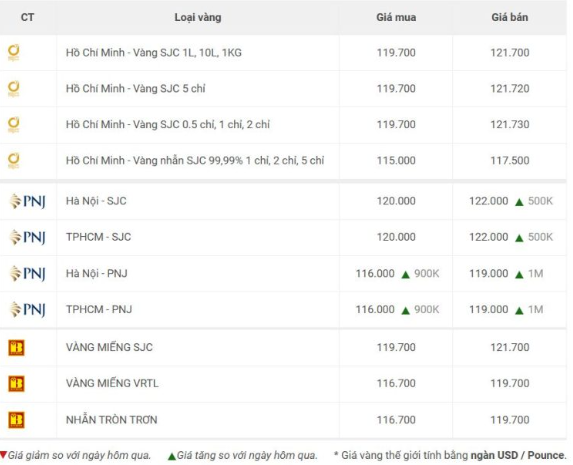This screenshot has width=573, height=465.
Task: Click Bảo Tín logo beside VÀNG MIẾNG SJC
Action: [16, 347]
